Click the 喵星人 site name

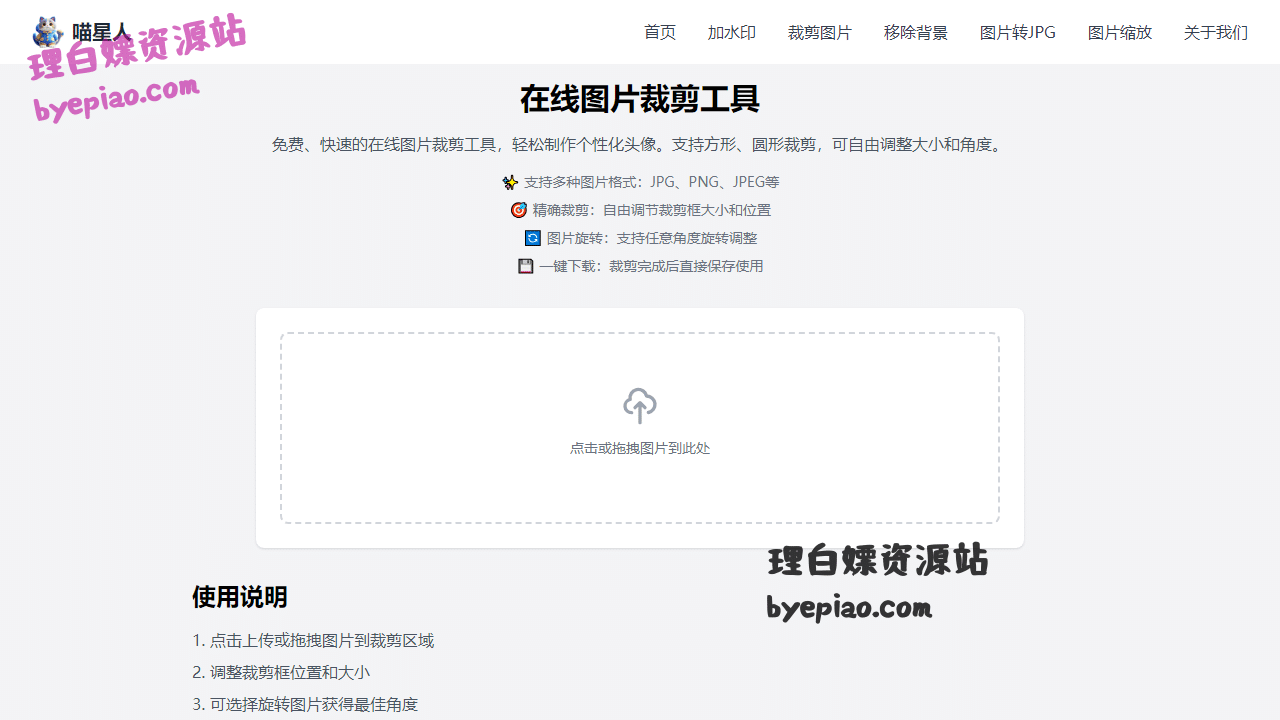pyautogui.click(x=101, y=32)
